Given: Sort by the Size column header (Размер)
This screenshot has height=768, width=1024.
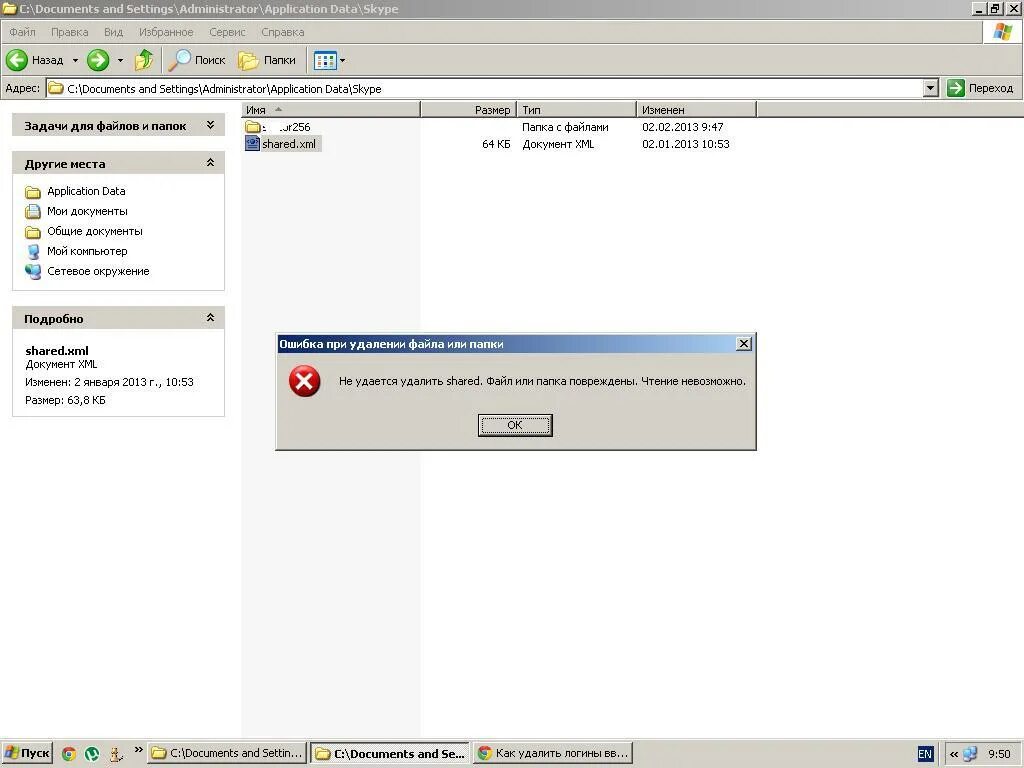Looking at the screenshot, I should coord(469,110).
